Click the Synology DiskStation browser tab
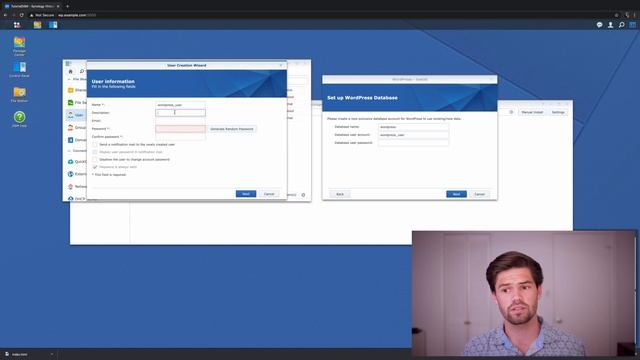This screenshot has height=360, width=640. tap(31, 6)
